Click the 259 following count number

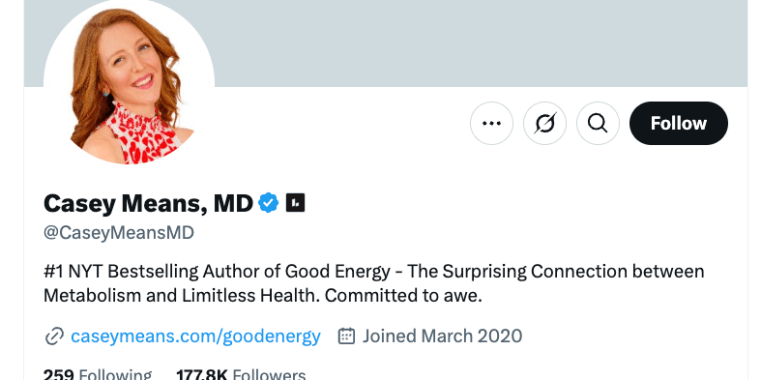pyautogui.click(x=59, y=375)
